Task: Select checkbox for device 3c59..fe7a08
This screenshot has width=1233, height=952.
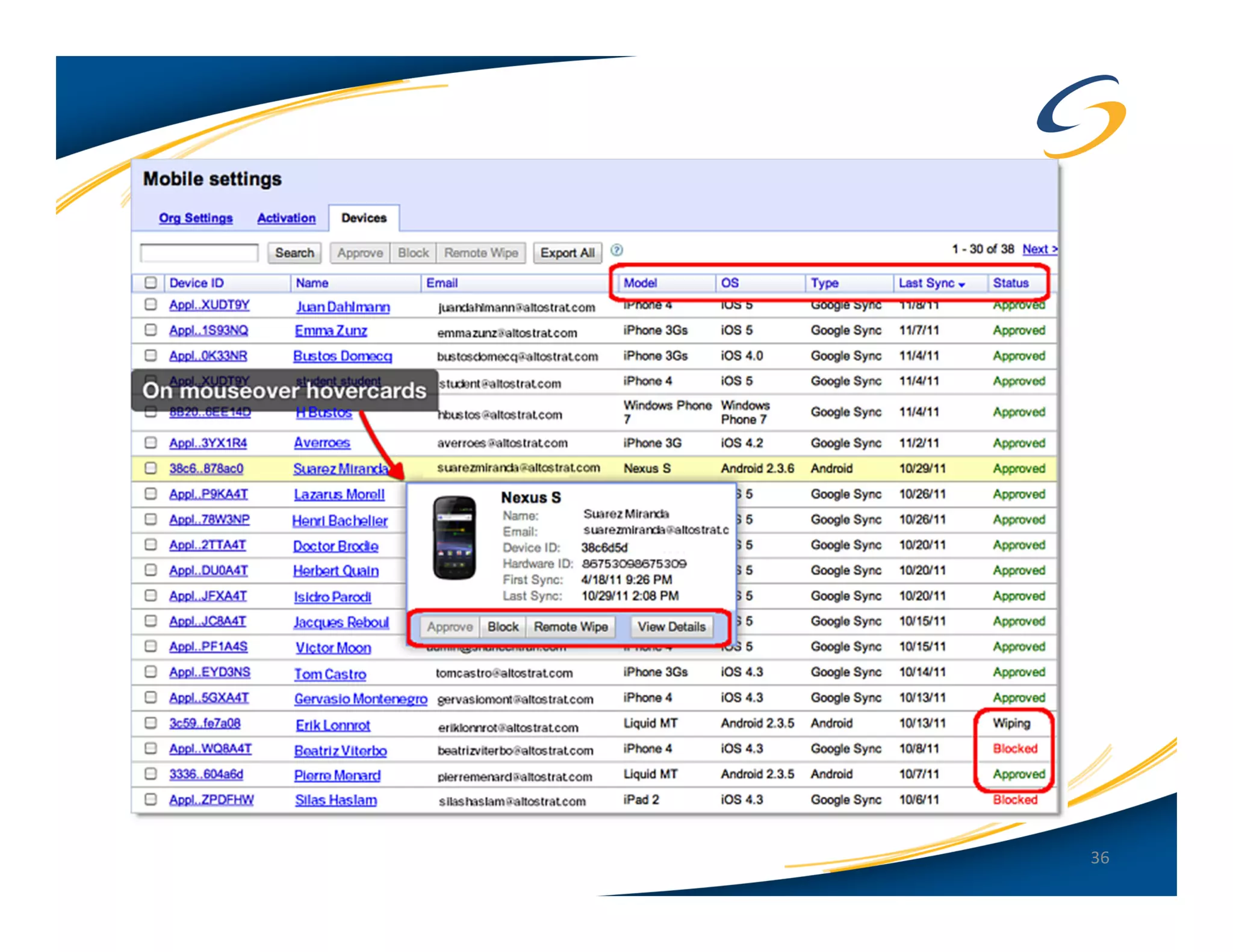Action: pyautogui.click(x=151, y=723)
